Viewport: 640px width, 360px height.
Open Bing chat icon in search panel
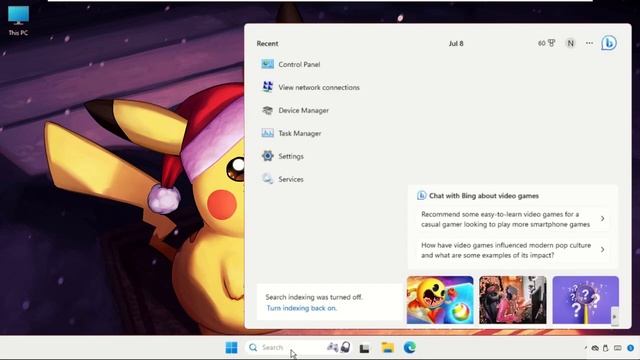[x=609, y=43]
